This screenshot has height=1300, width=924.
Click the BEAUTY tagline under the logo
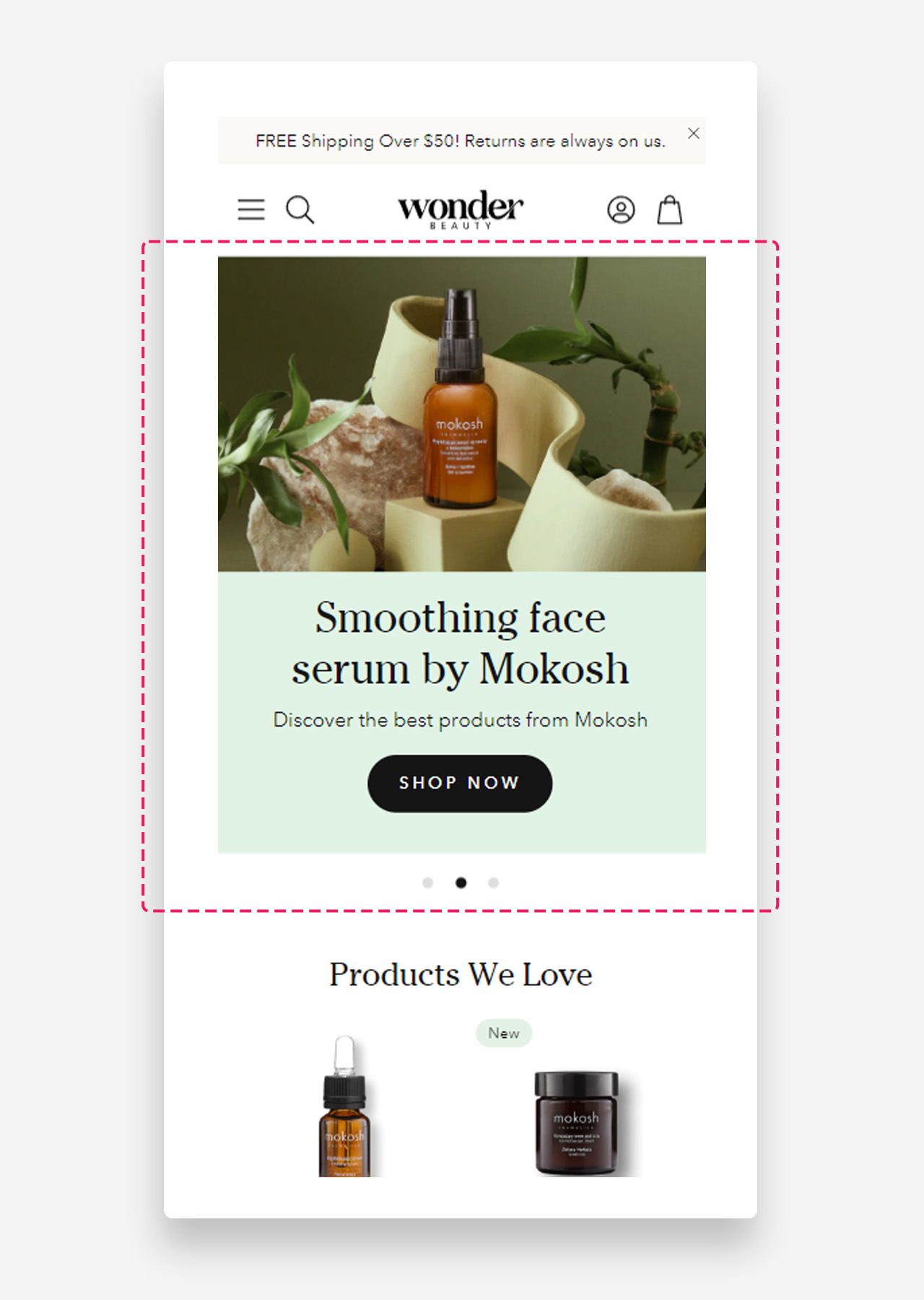(461, 226)
